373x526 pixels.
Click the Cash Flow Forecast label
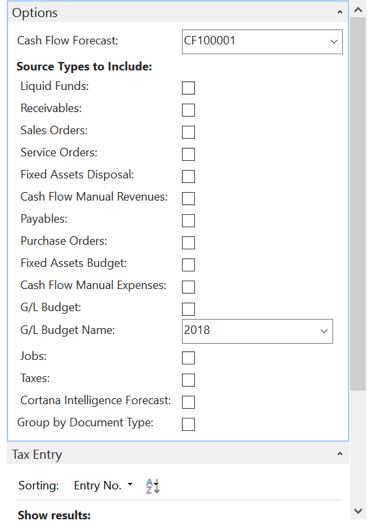(67, 41)
